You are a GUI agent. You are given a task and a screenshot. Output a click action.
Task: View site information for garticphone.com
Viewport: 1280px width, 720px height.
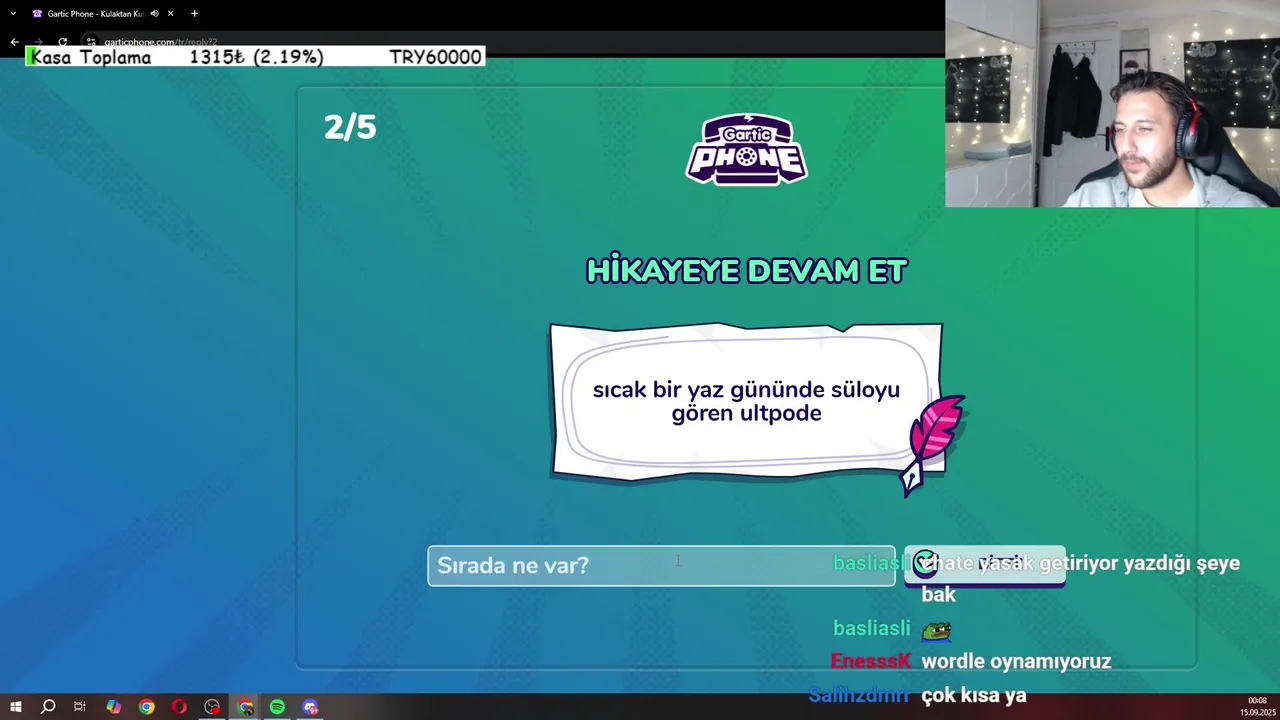[91, 42]
